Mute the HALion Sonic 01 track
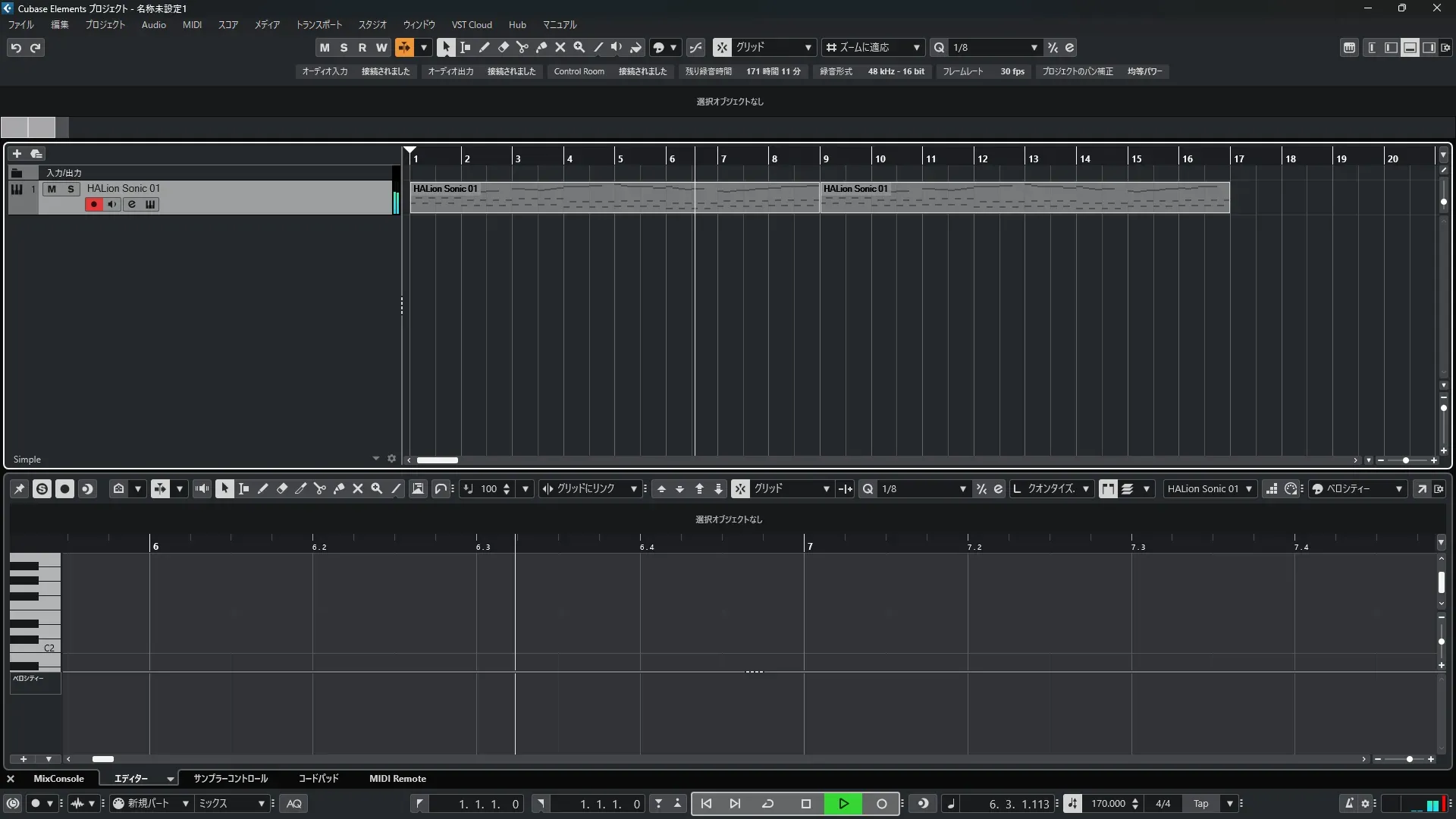 point(52,189)
